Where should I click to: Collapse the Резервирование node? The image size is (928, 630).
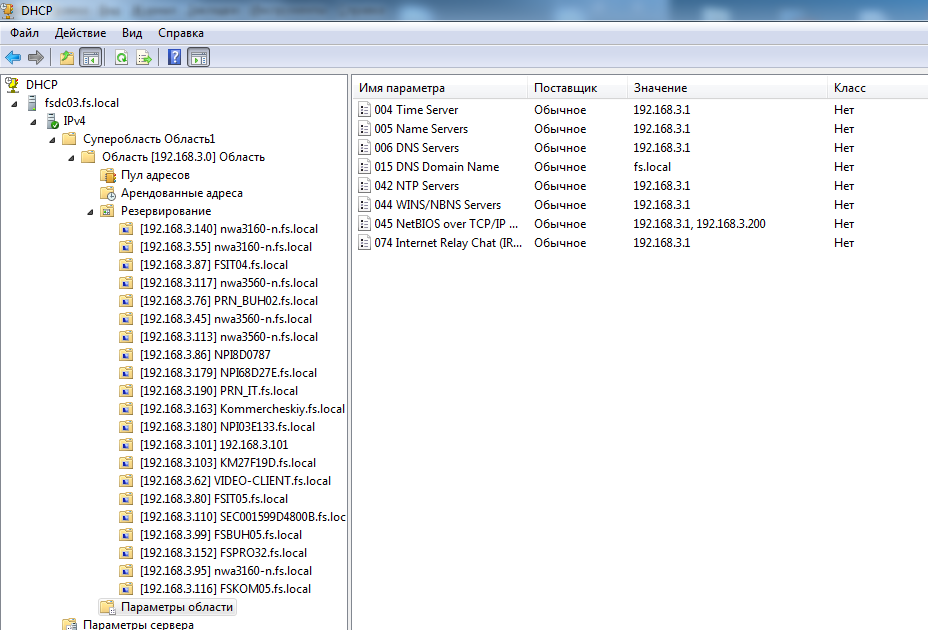pos(90,212)
